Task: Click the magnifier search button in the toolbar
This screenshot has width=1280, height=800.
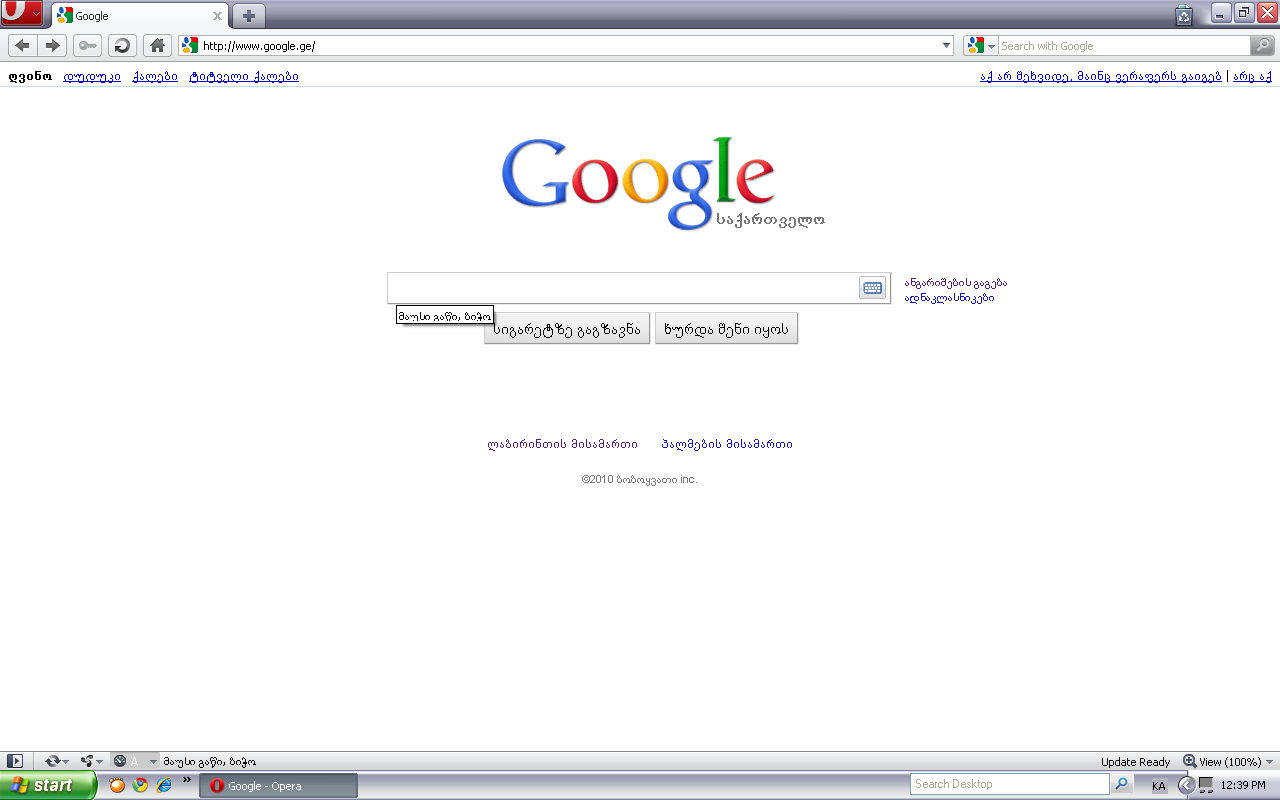Action: coord(1263,45)
